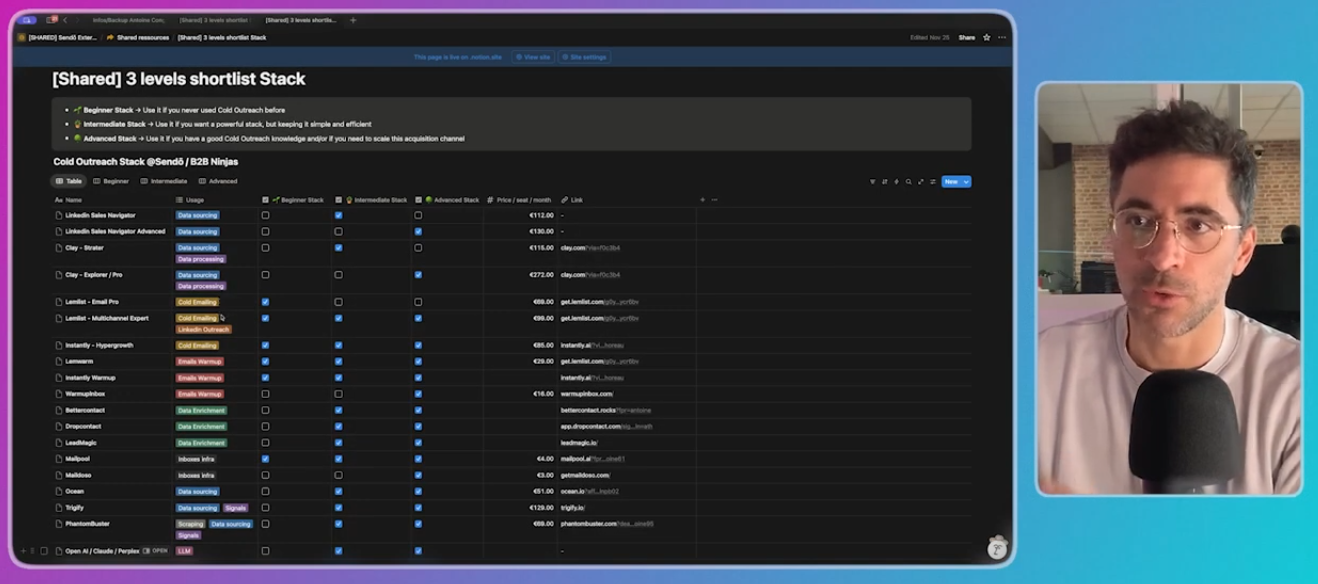Switch to the Table view tab
The image size is (1318, 584).
pyautogui.click(x=69, y=181)
